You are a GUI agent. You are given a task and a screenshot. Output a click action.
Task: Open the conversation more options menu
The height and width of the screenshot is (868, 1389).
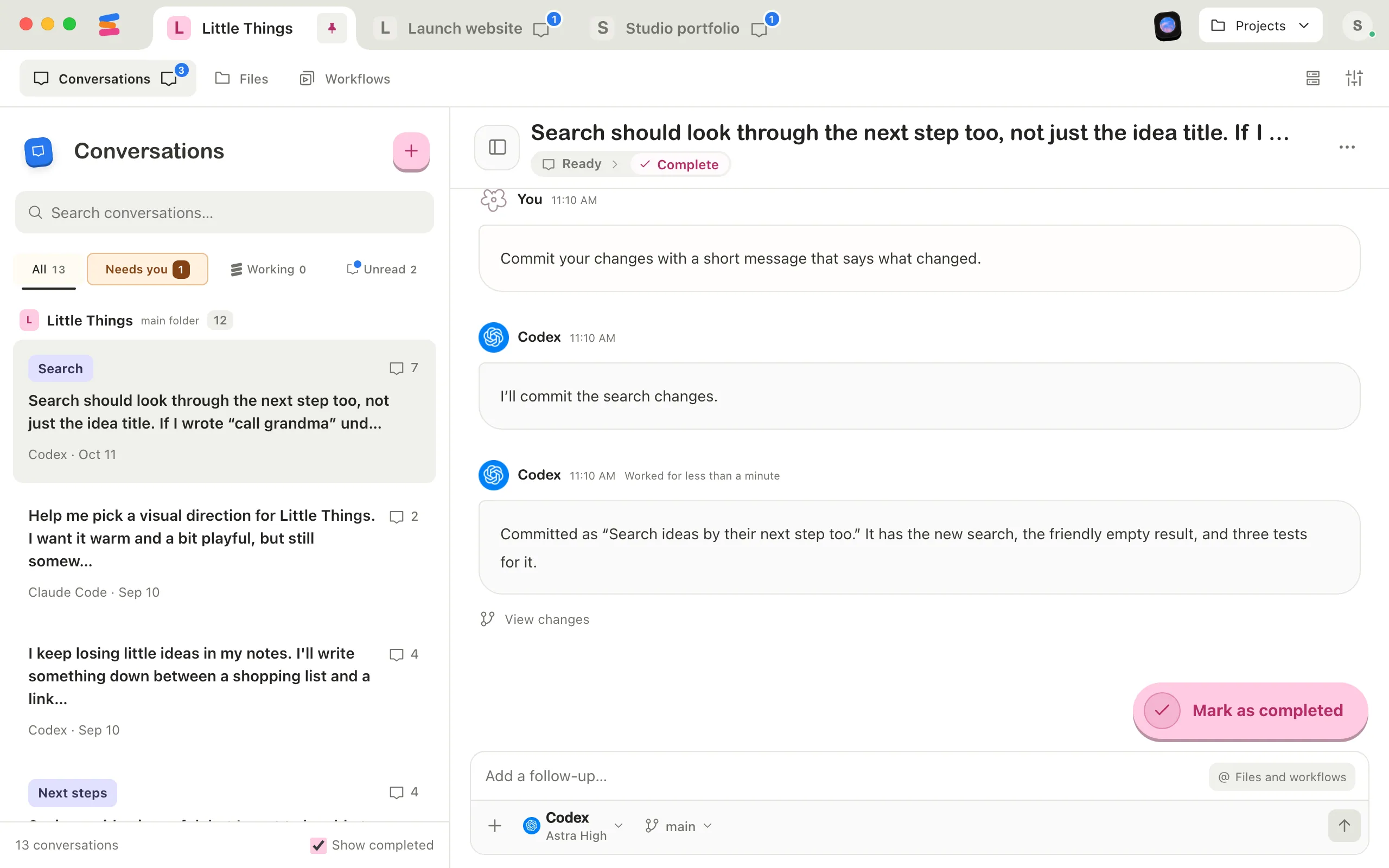1347,148
